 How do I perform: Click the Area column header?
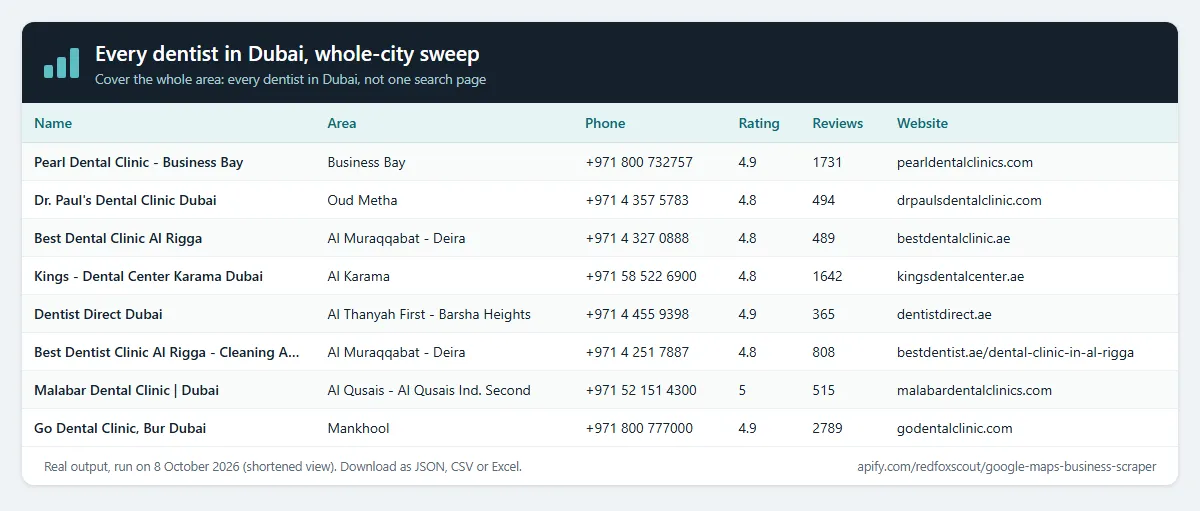[x=342, y=124]
